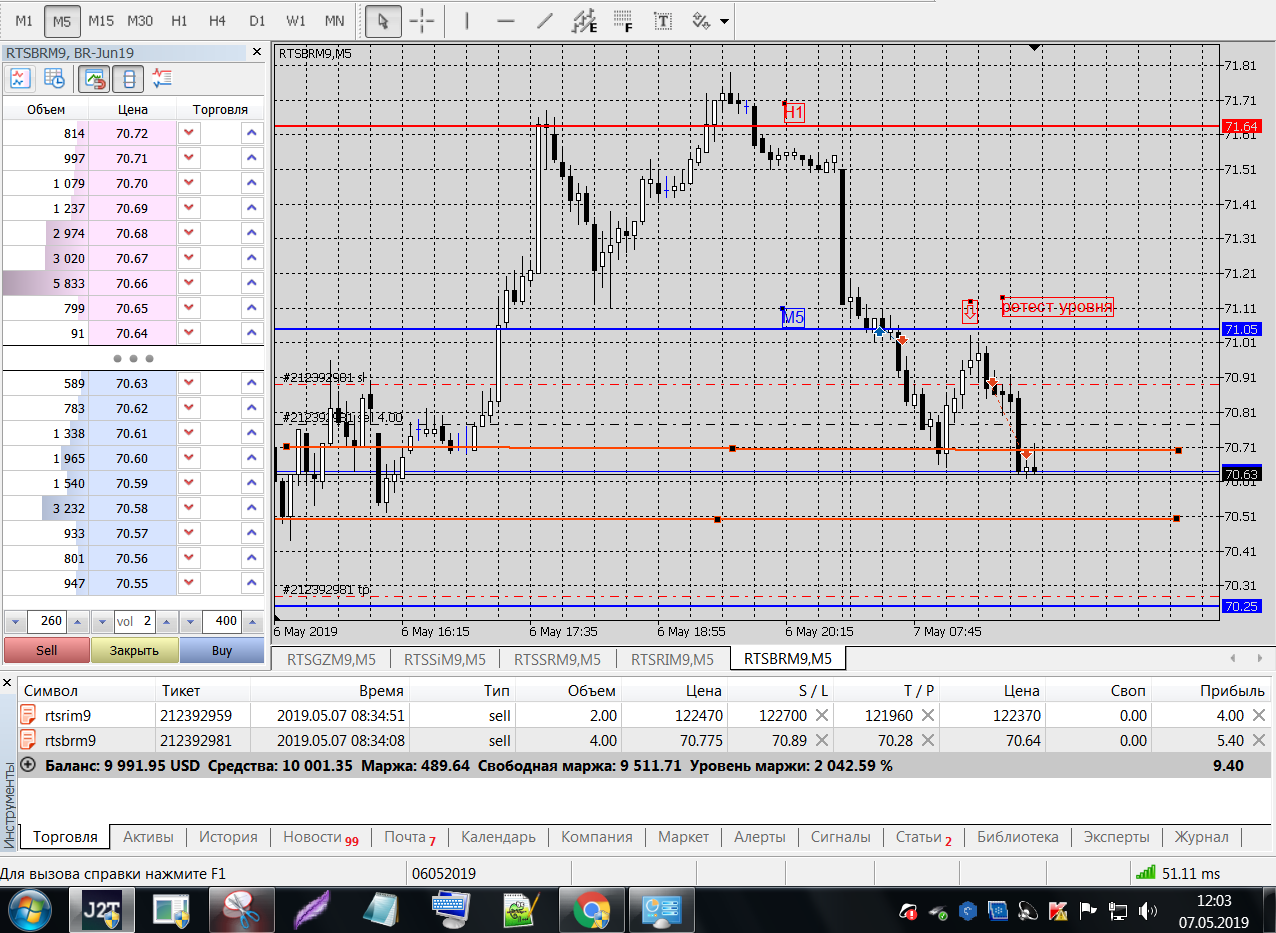Close the rtsbrm9 position with profit 5.40

1259,741
